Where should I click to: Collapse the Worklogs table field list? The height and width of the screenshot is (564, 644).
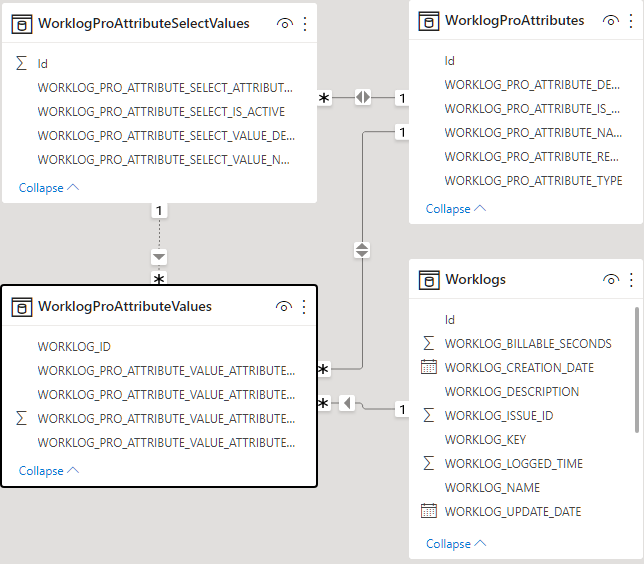[x=455, y=544]
